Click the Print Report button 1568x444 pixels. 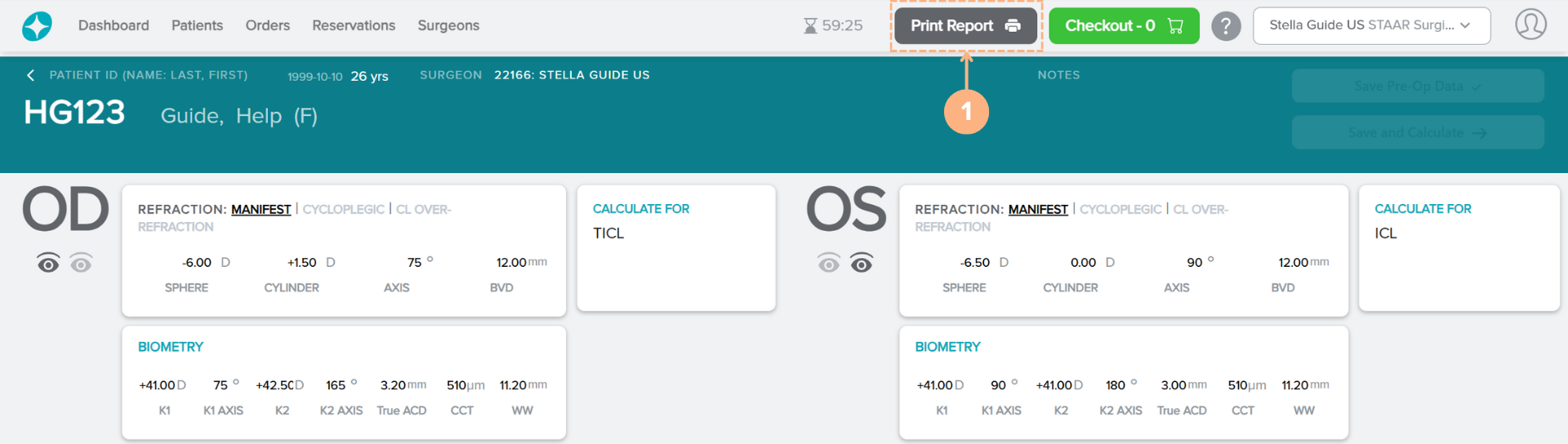click(965, 25)
